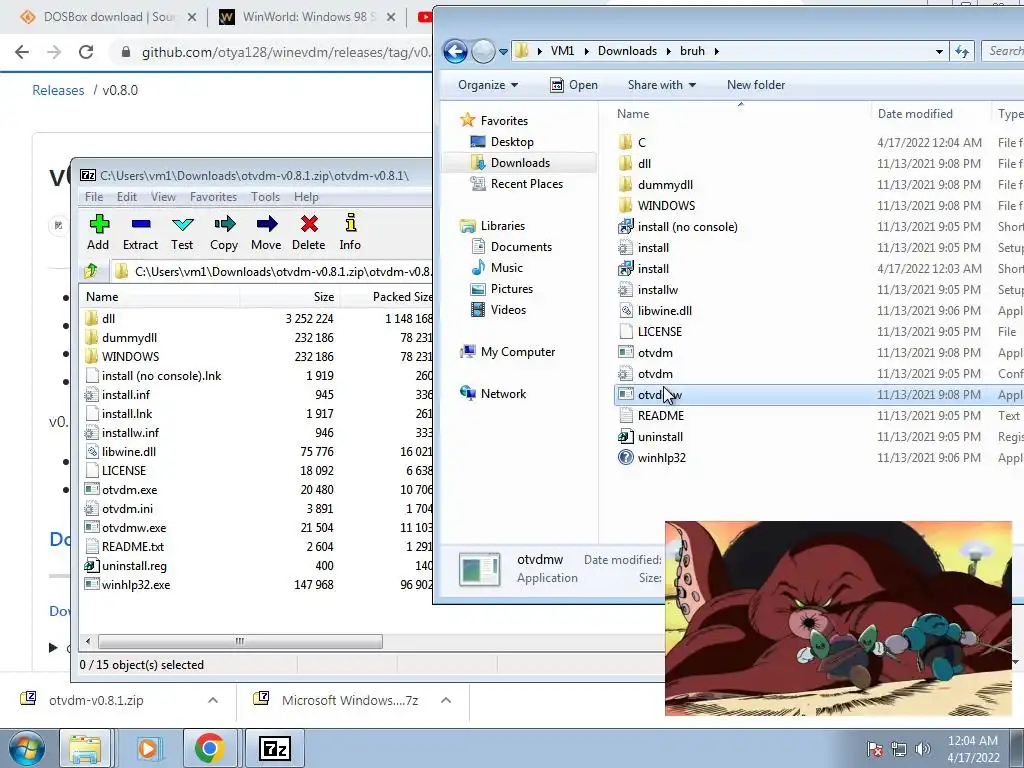This screenshot has width=1024, height=768.
Task: Expand the Explorer address history dropdown
Action: click(939, 51)
